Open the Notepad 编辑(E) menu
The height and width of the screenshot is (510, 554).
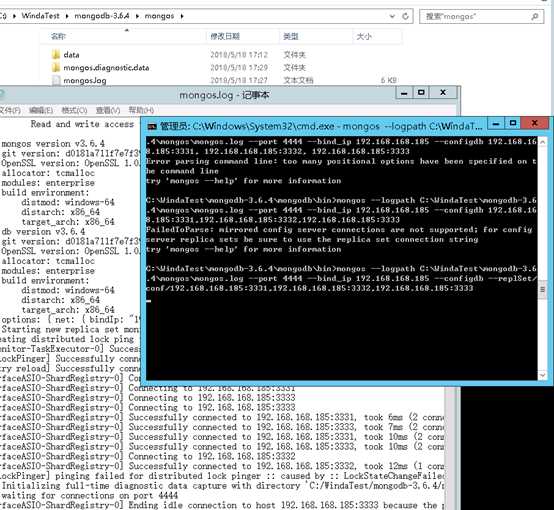click(x=41, y=110)
